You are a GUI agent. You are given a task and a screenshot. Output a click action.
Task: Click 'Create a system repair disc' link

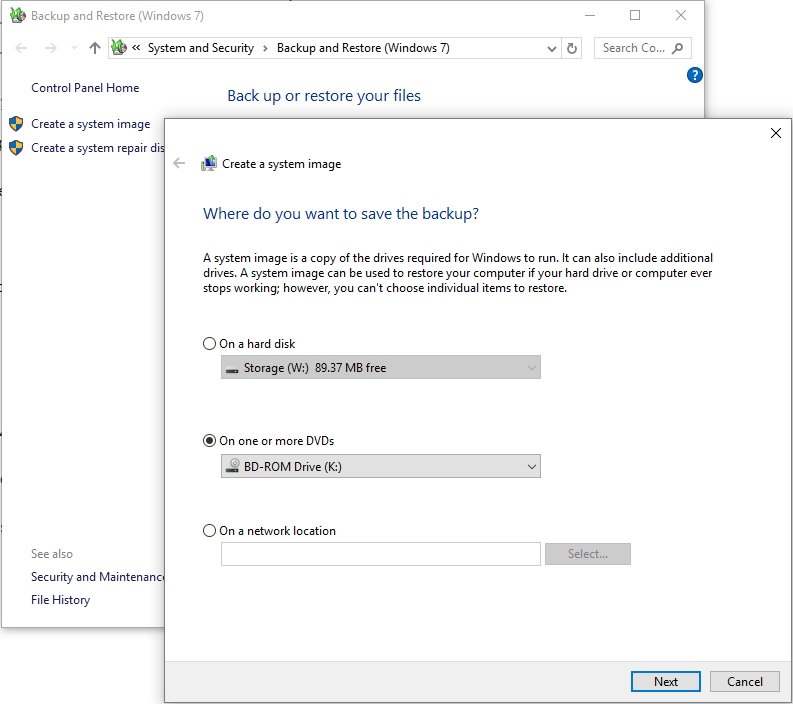(x=98, y=148)
